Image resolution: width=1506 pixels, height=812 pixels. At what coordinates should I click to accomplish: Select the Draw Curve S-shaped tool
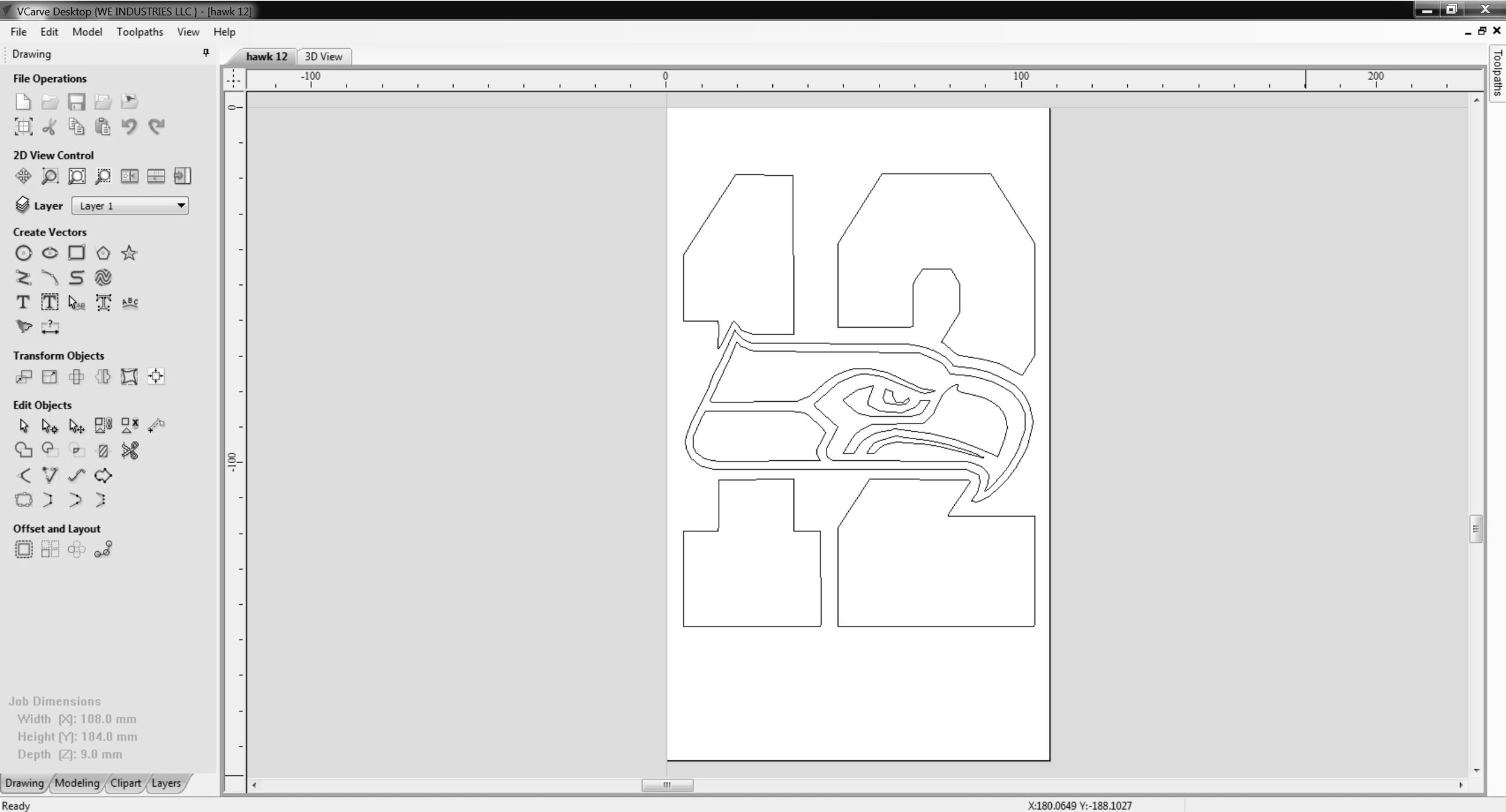click(x=77, y=278)
